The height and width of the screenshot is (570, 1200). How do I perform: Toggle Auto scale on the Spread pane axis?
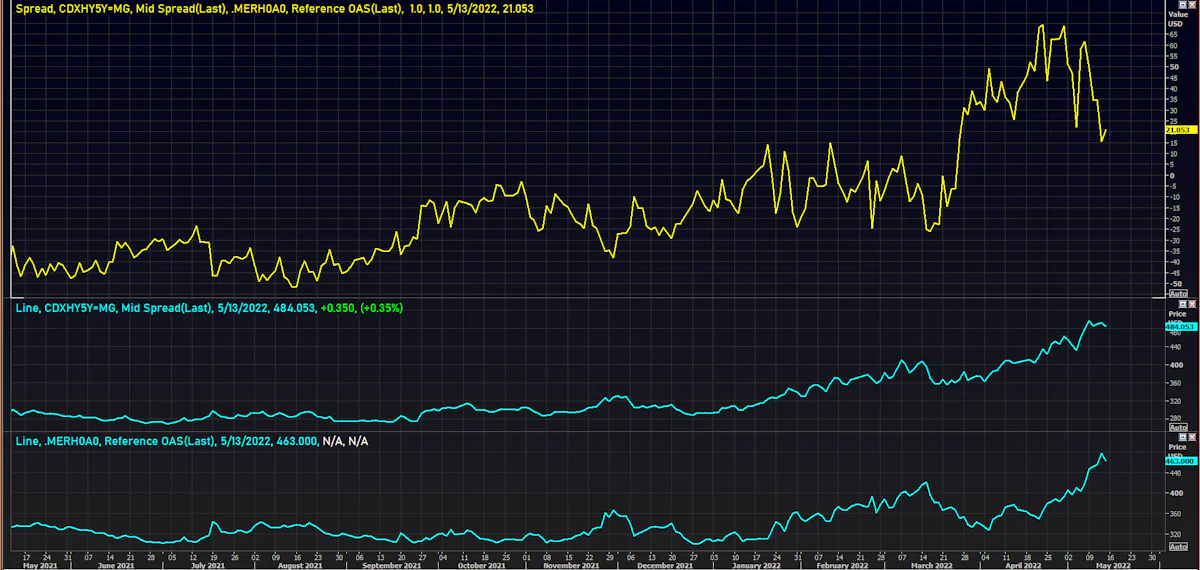click(1178, 293)
